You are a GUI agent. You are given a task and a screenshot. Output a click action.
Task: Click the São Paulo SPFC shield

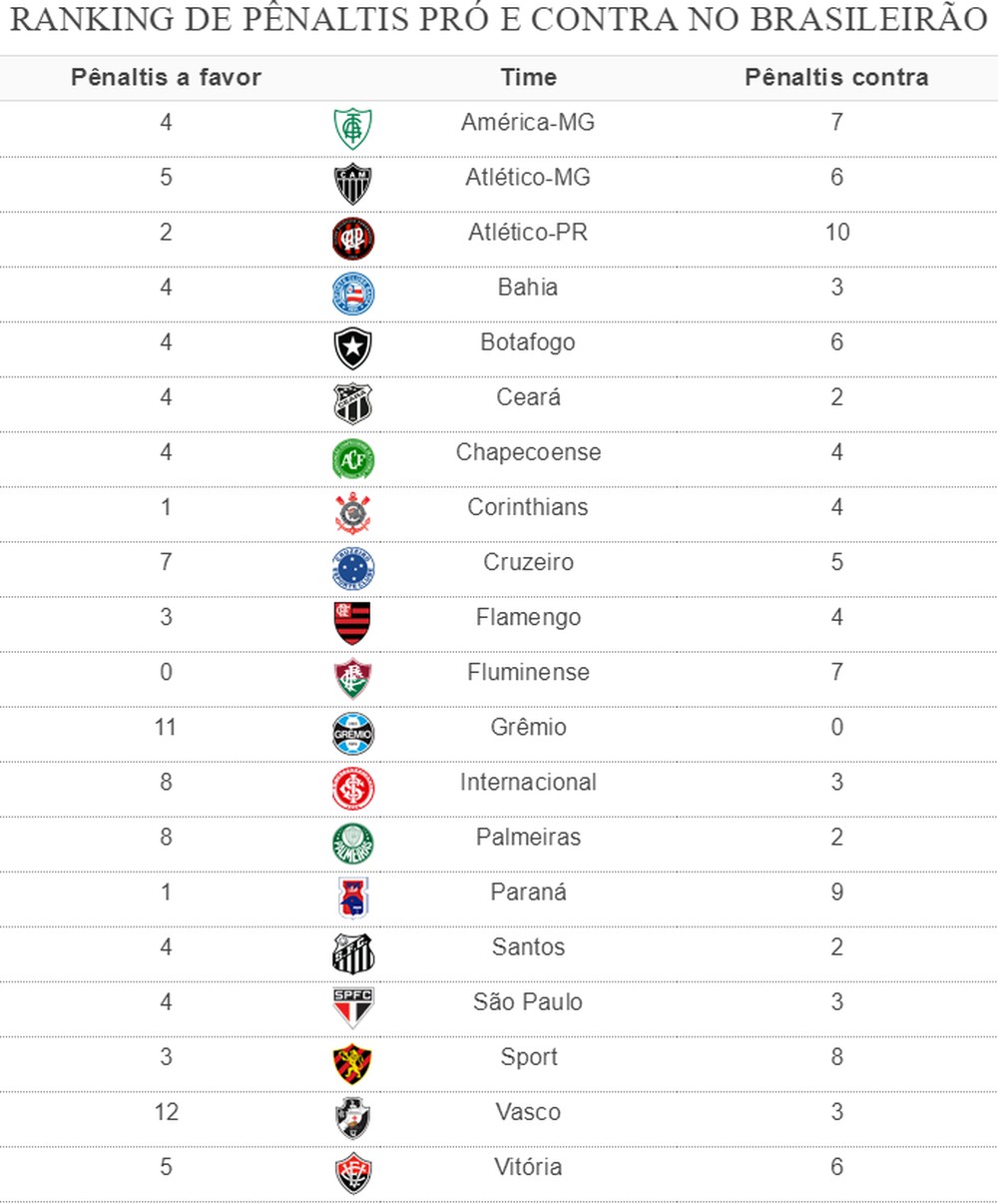[x=352, y=1008]
